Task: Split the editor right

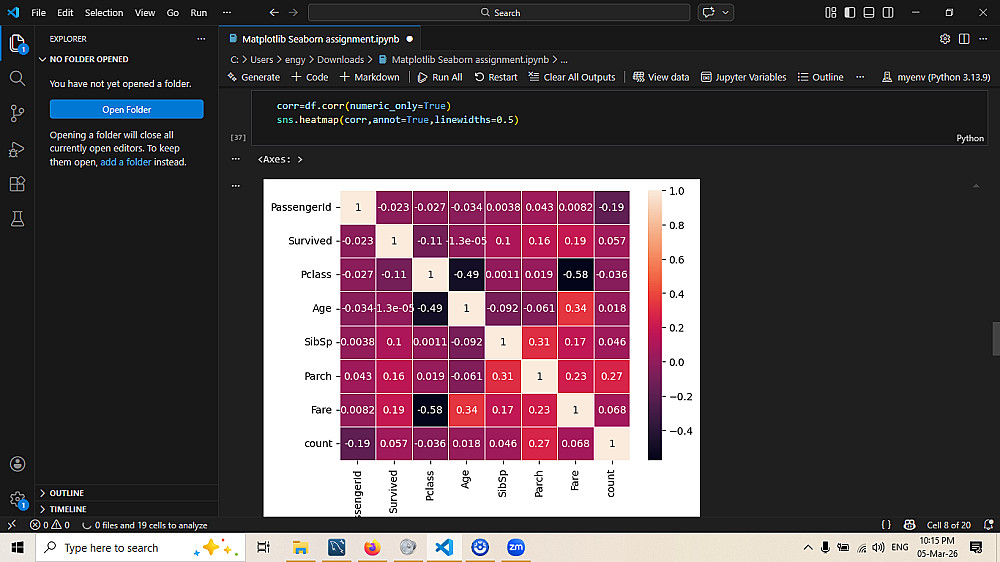Action: tap(964, 39)
